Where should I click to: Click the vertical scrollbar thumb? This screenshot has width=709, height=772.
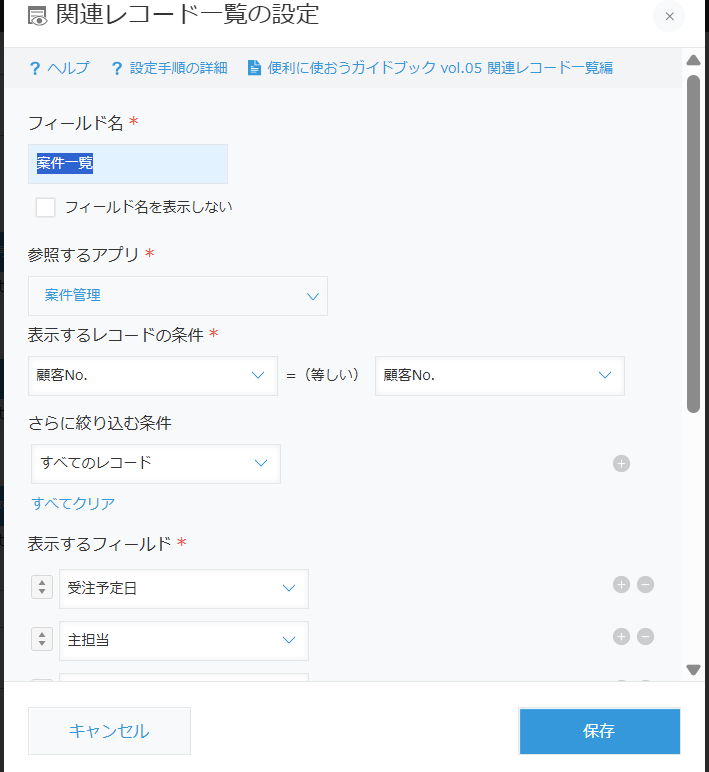click(693, 244)
